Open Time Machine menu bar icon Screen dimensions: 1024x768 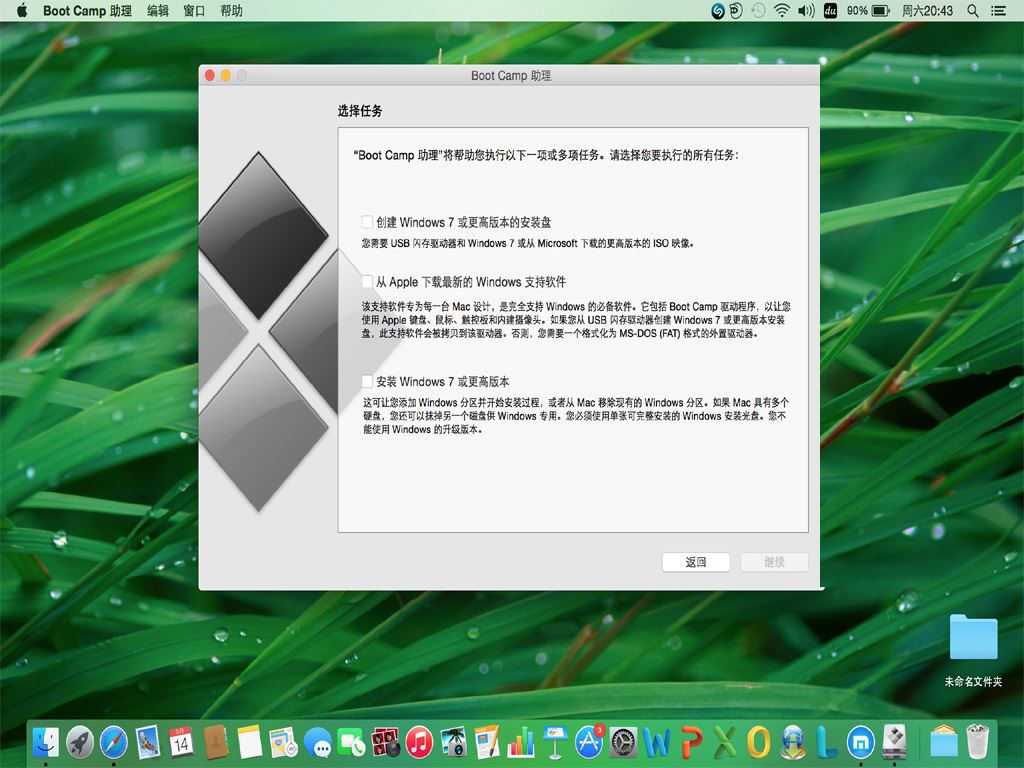(758, 10)
